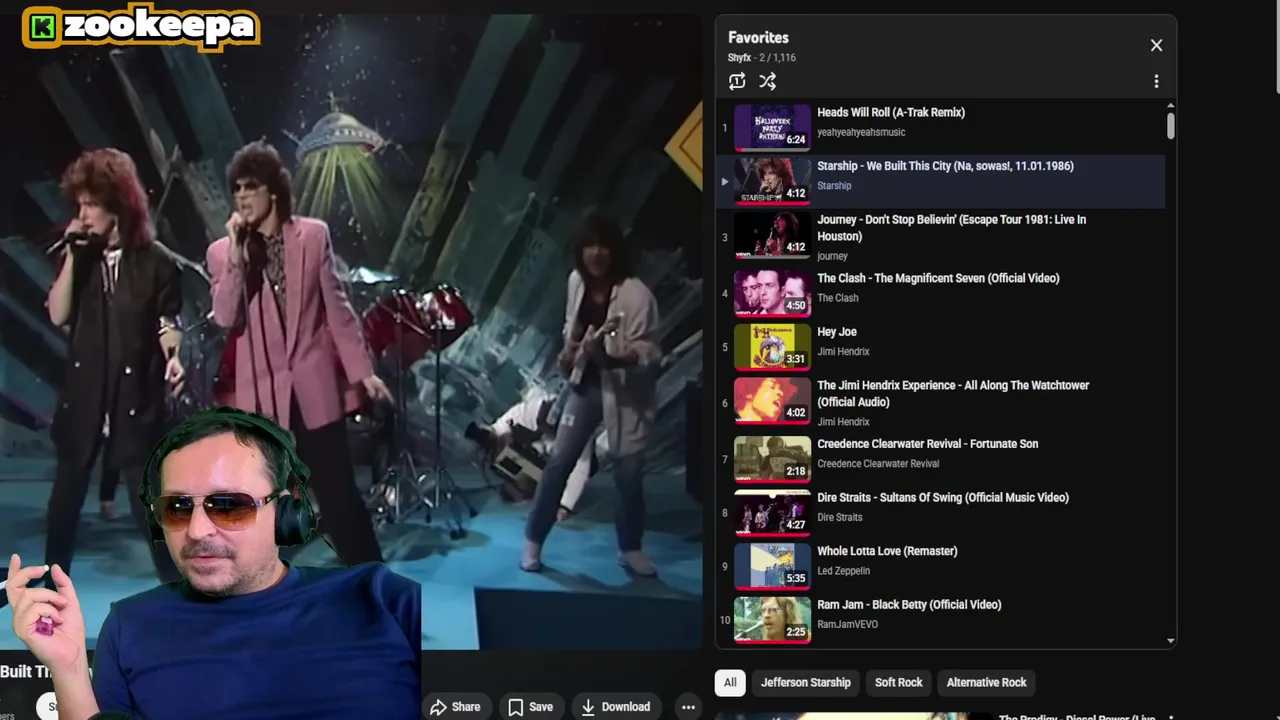Select the Alternative Rock filter chip

click(987, 682)
